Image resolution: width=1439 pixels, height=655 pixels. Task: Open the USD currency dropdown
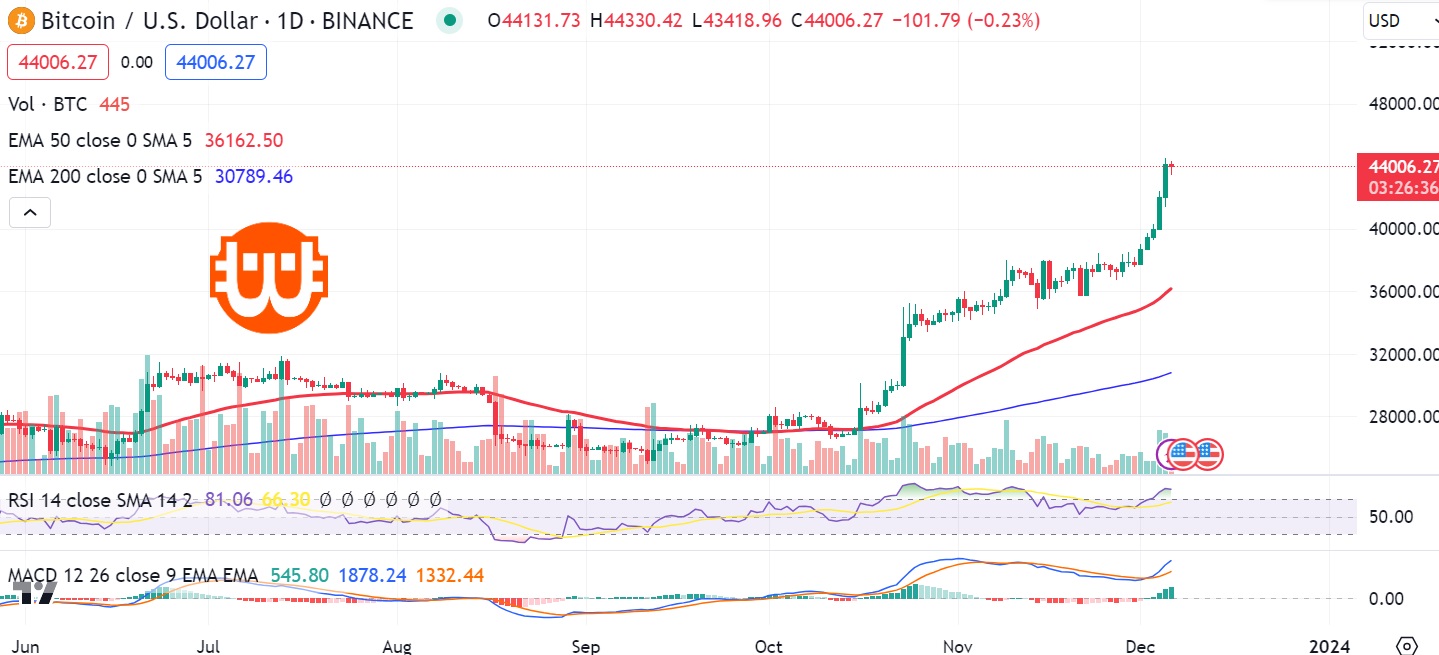(1399, 20)
